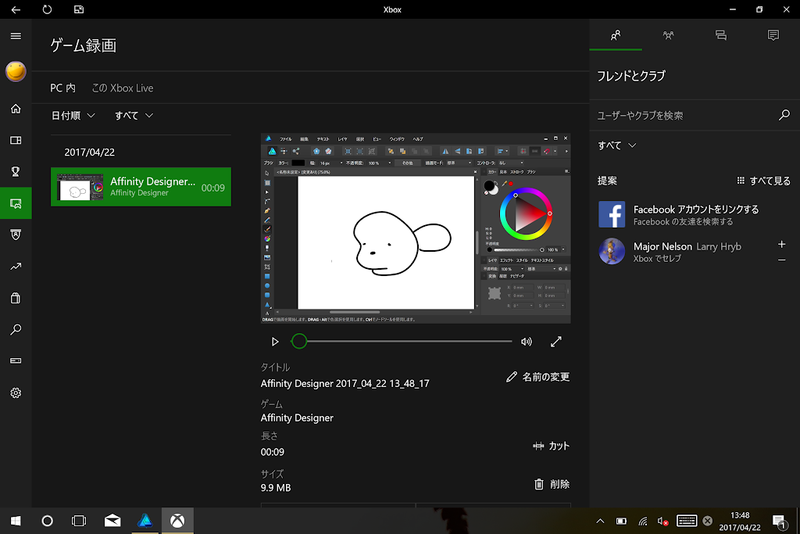Expand video to full screen
Viewport: 800px width, 534px height.
click(556, 342)
